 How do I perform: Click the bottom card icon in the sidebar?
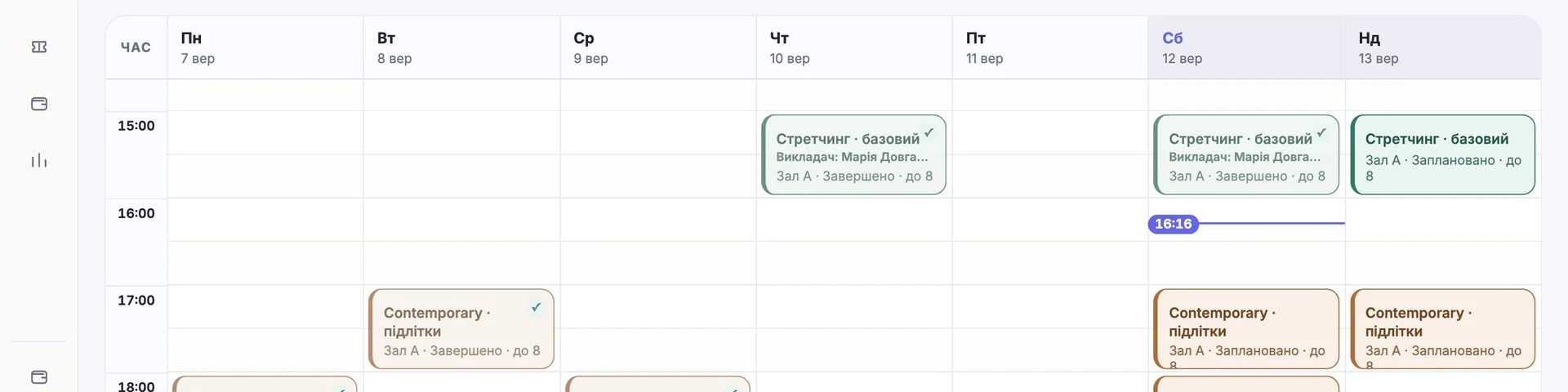[39, 377]
